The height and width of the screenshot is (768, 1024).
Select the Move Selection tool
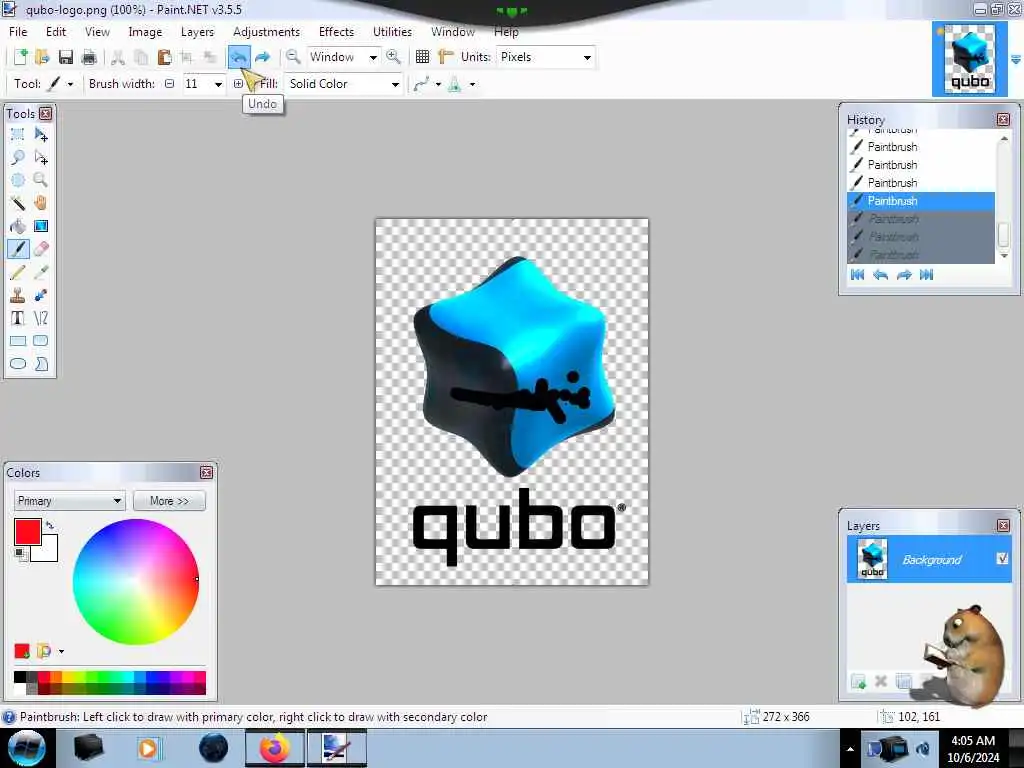click(40, 157)
